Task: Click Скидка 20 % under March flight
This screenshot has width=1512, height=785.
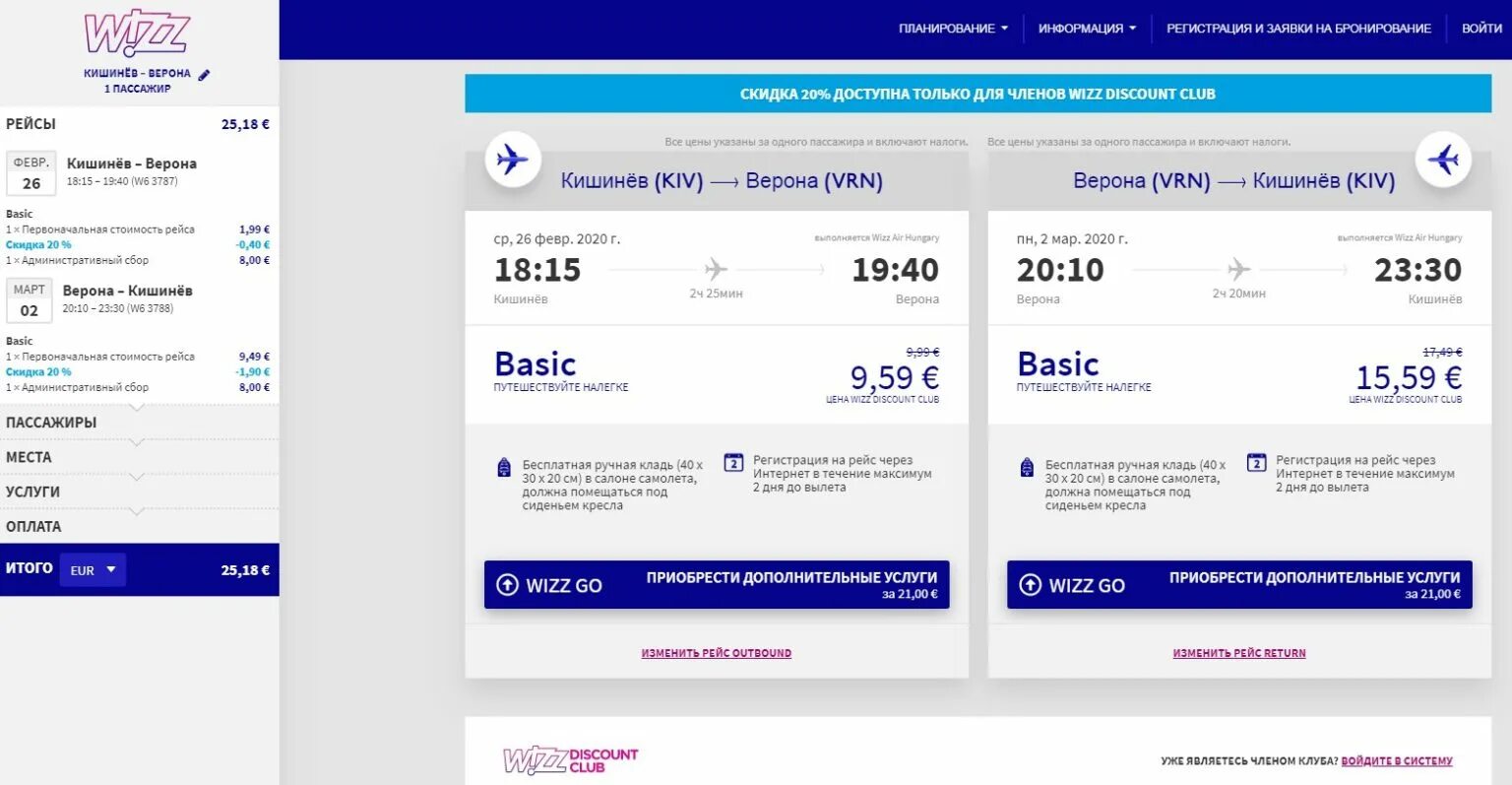Action: [38, 371]
